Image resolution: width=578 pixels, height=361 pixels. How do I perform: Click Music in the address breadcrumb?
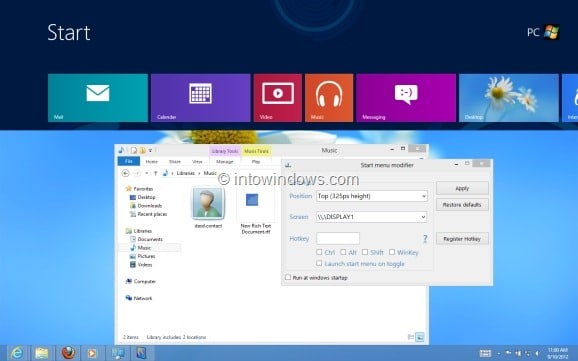(x=210, y=173)
